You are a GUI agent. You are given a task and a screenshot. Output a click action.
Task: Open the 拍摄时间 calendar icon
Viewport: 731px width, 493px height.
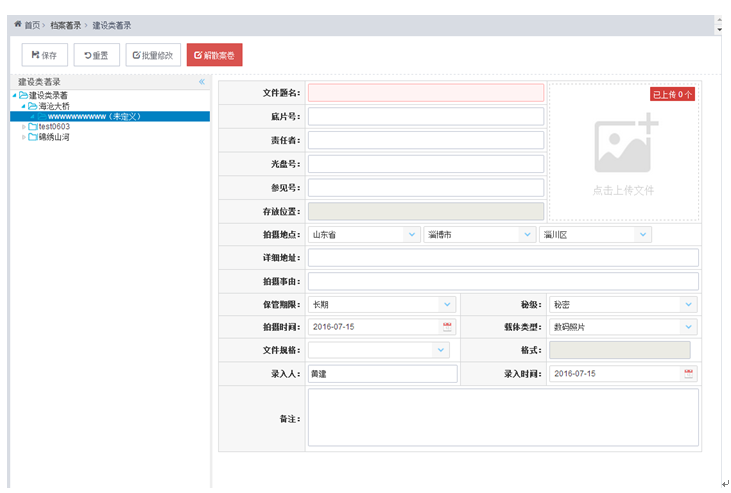point(447,327)
